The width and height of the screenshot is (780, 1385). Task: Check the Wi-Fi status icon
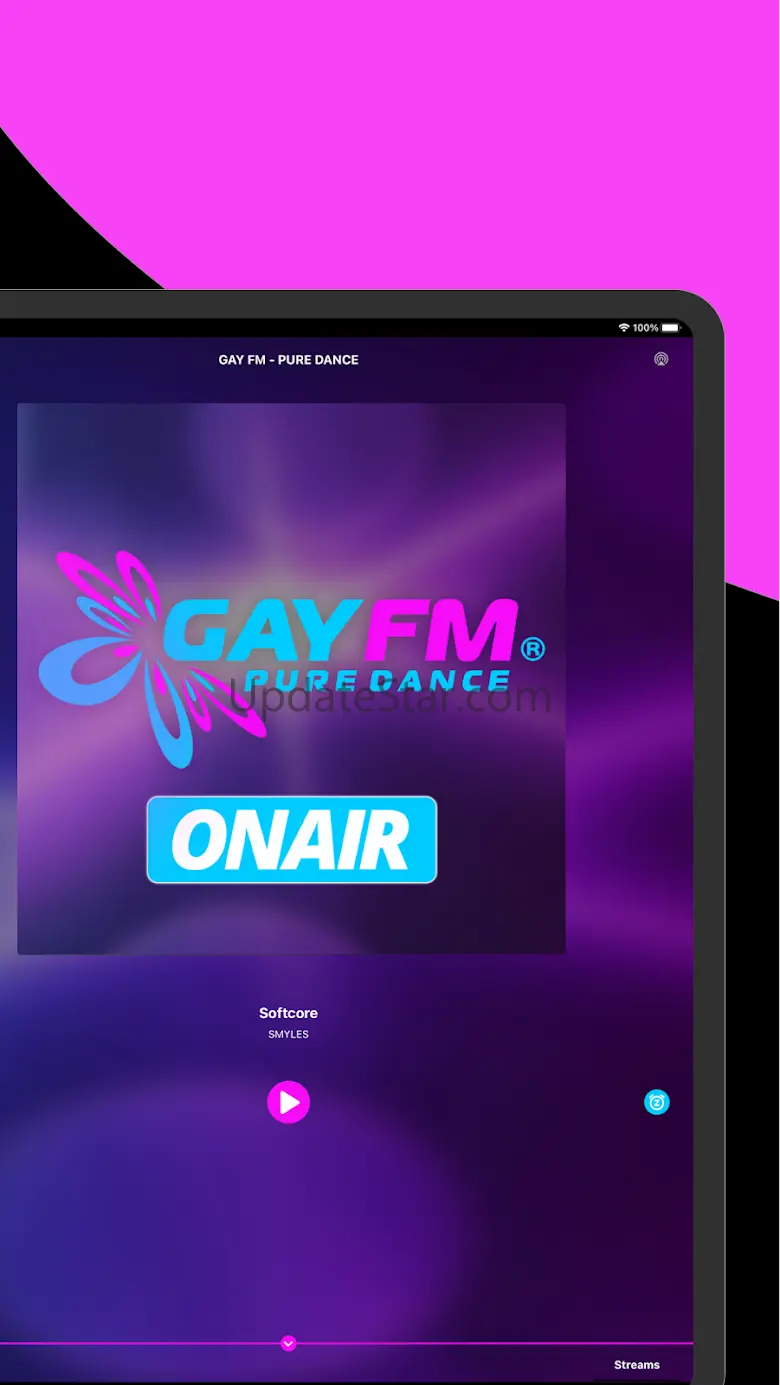point(624,328)
